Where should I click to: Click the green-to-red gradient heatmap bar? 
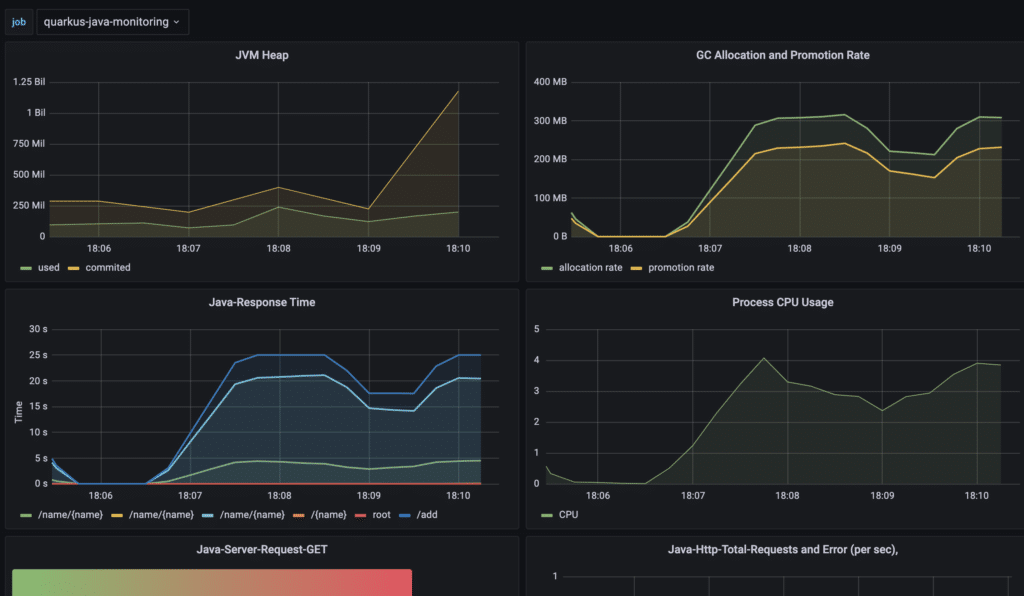211,582
